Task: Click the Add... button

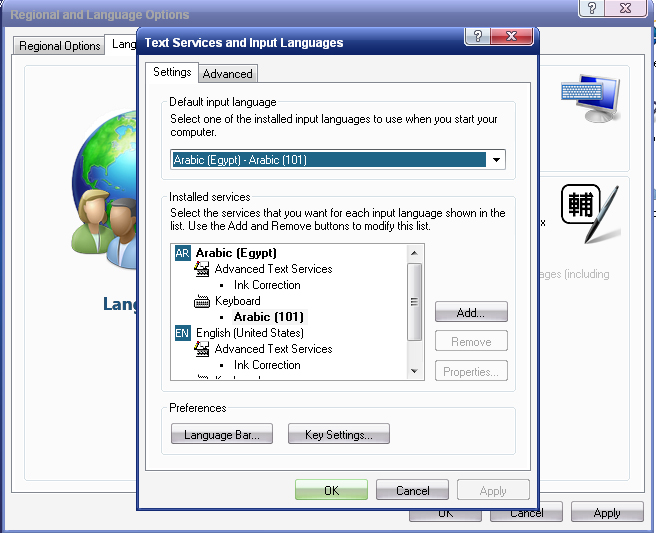Action: 471,312
